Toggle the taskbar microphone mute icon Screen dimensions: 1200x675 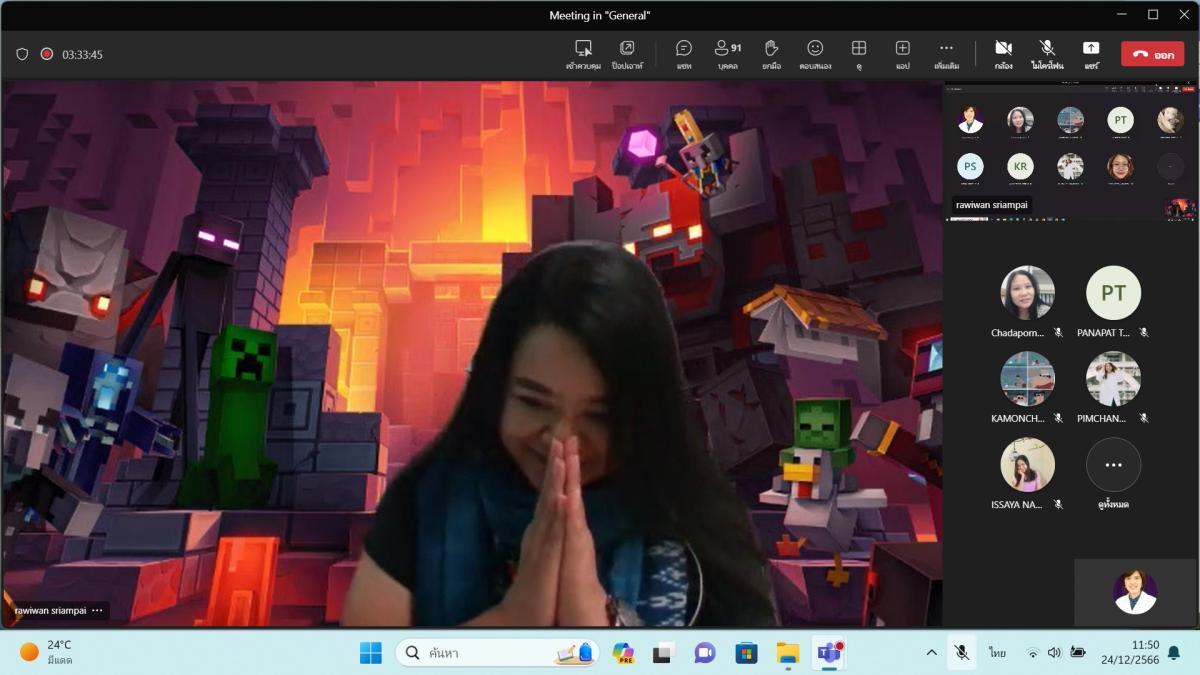962,653
